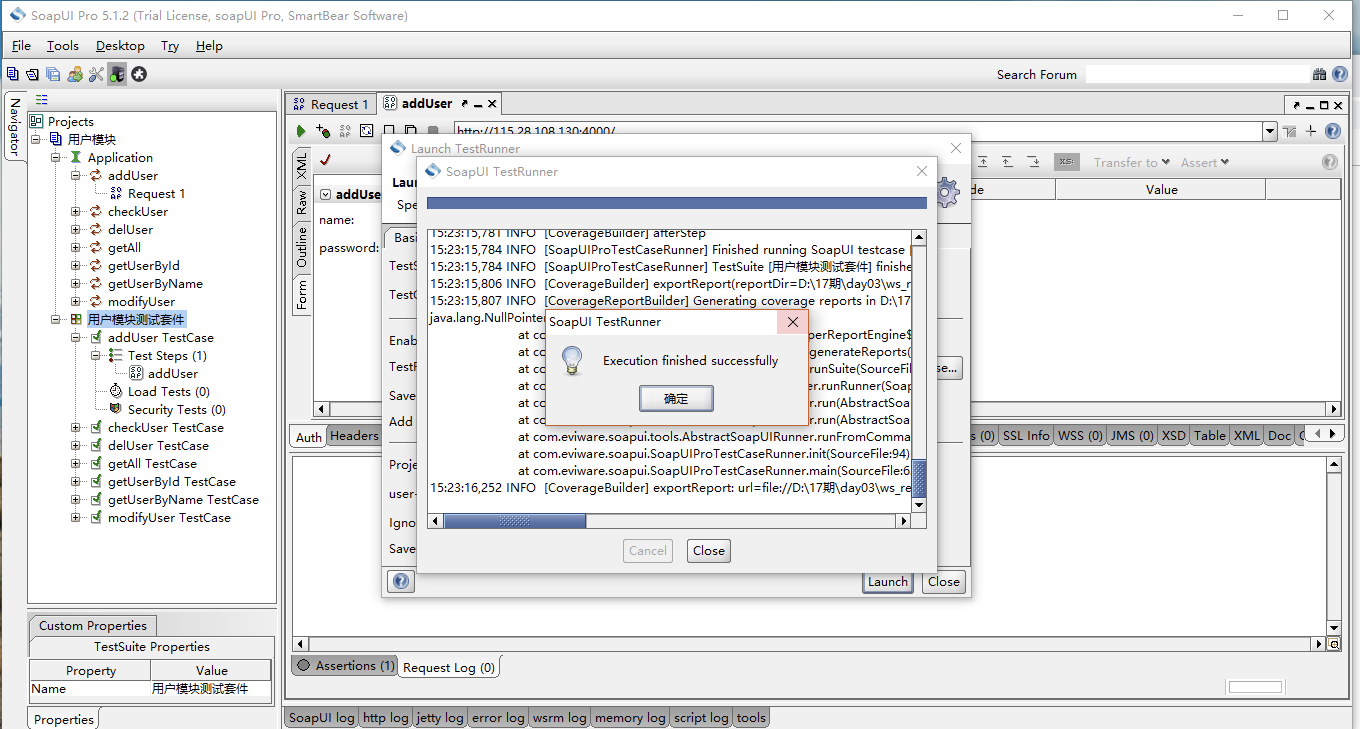Open the File menu
Screen dimensions: 1360x729
(x=21, y=46)
